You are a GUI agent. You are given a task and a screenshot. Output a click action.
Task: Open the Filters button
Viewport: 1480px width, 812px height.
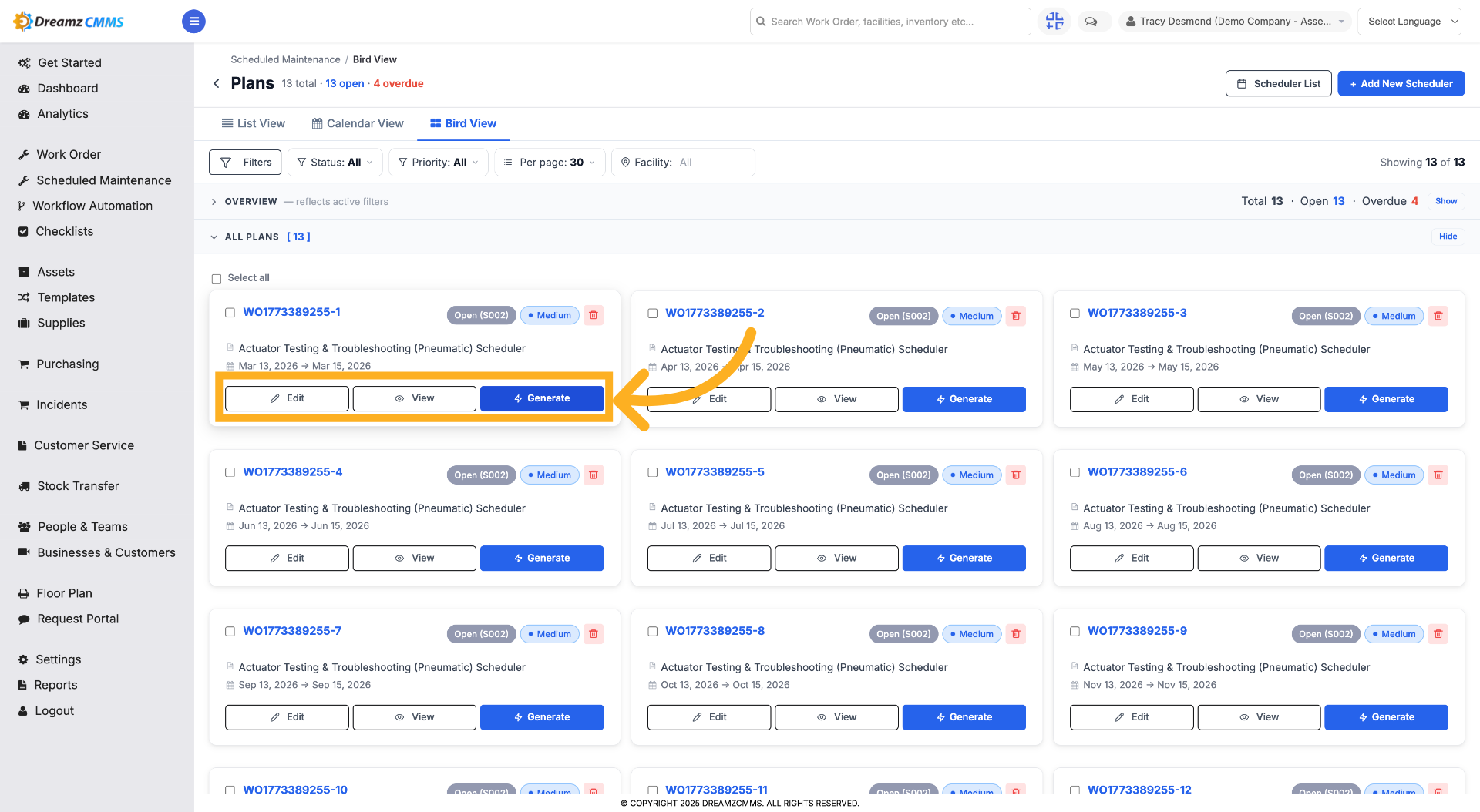(245, 163)
